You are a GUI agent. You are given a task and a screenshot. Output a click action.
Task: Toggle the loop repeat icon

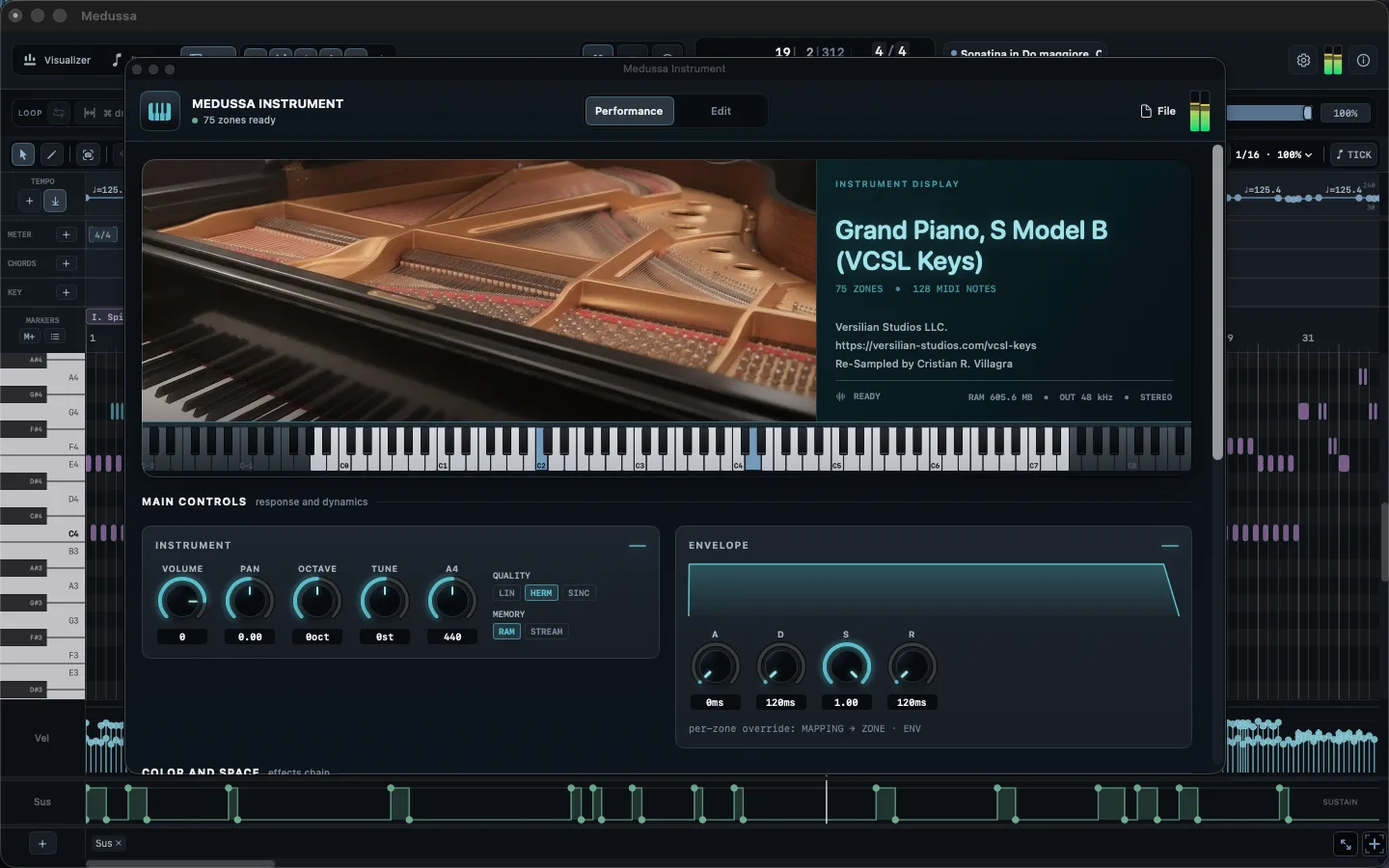tap(59, 113)
